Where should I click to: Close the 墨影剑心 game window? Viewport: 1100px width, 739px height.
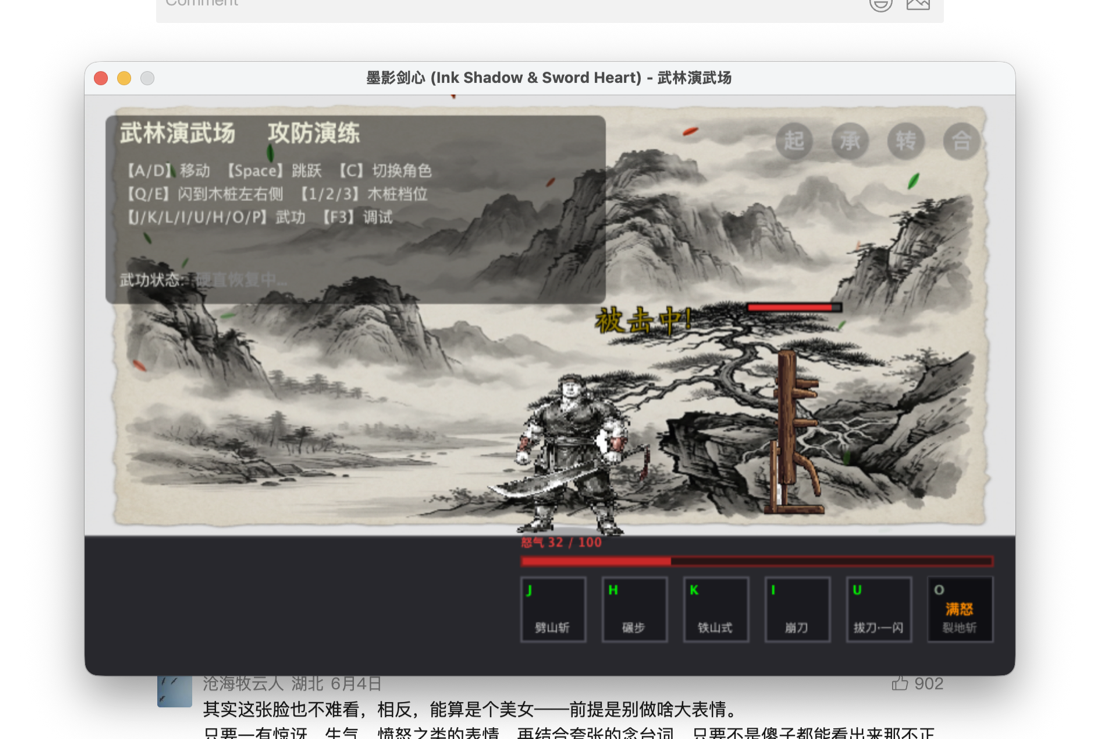(x=101, y=78)
